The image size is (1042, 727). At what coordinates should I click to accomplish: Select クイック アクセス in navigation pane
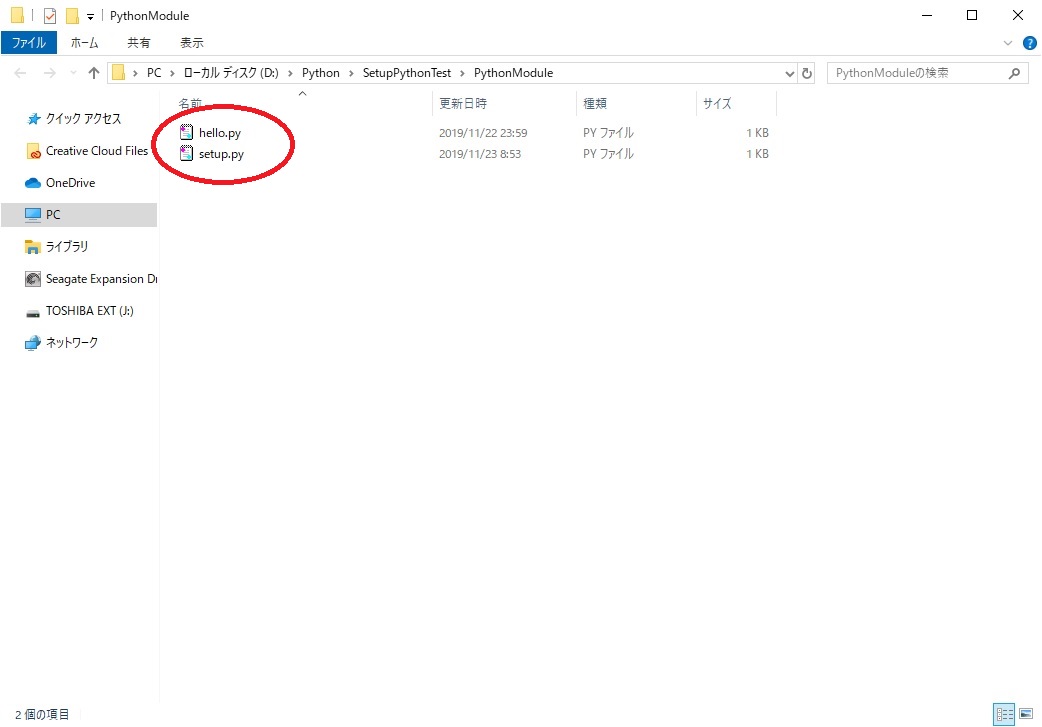pyautogui.click(x=83, y=119)
